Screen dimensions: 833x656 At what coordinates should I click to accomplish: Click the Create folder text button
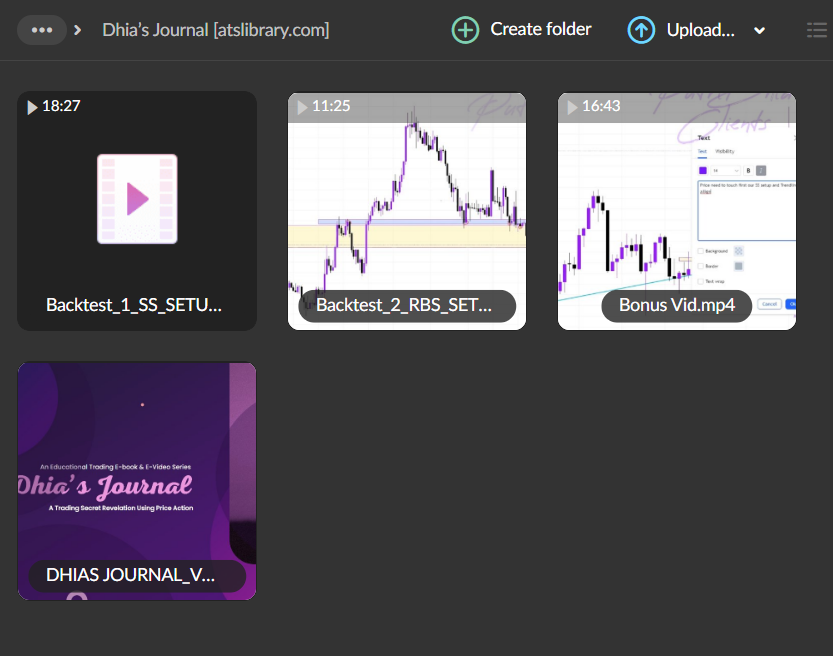coord(540,30)
